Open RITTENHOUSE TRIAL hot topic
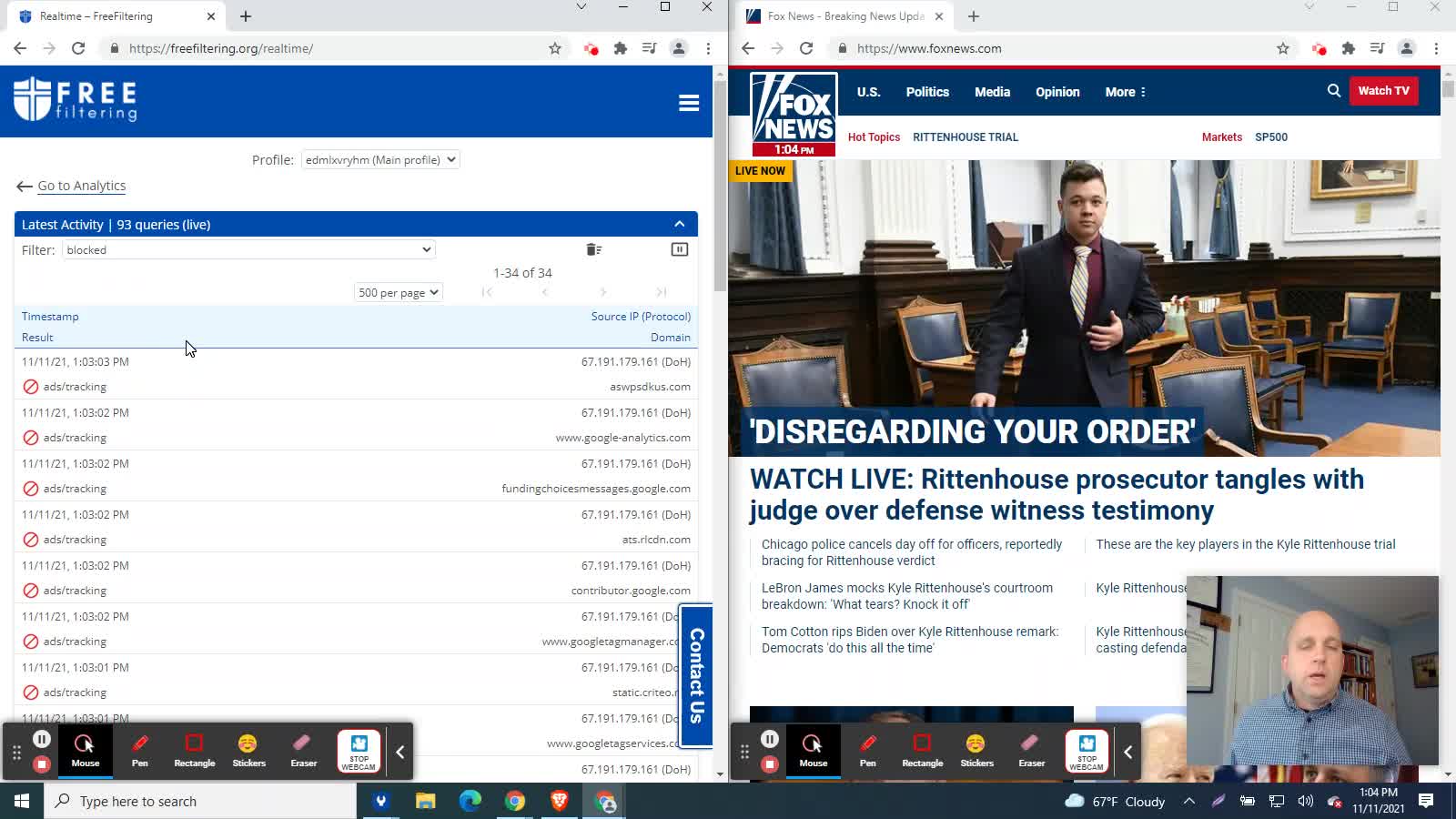The height and width of the screenshot is (819, 1456). 966,137
